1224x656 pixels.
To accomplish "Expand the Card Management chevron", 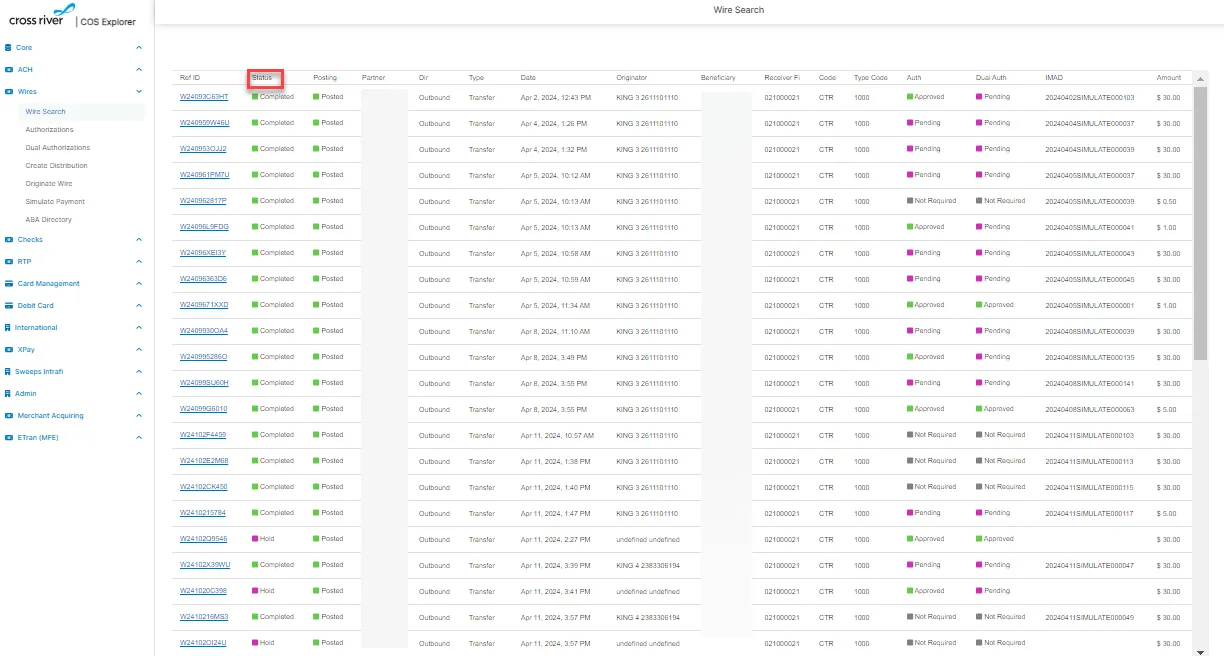I will coord(139,283).
